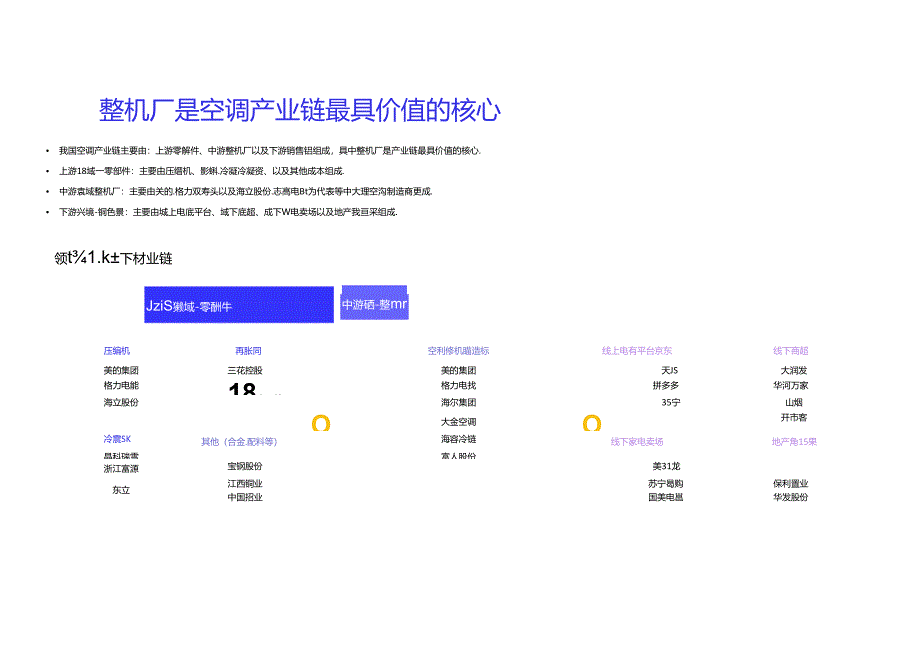Viewport: 920px width, 651px height.
Task: Click the orange ring icon above 线下家电卖场
Action: tap(590, 423)
